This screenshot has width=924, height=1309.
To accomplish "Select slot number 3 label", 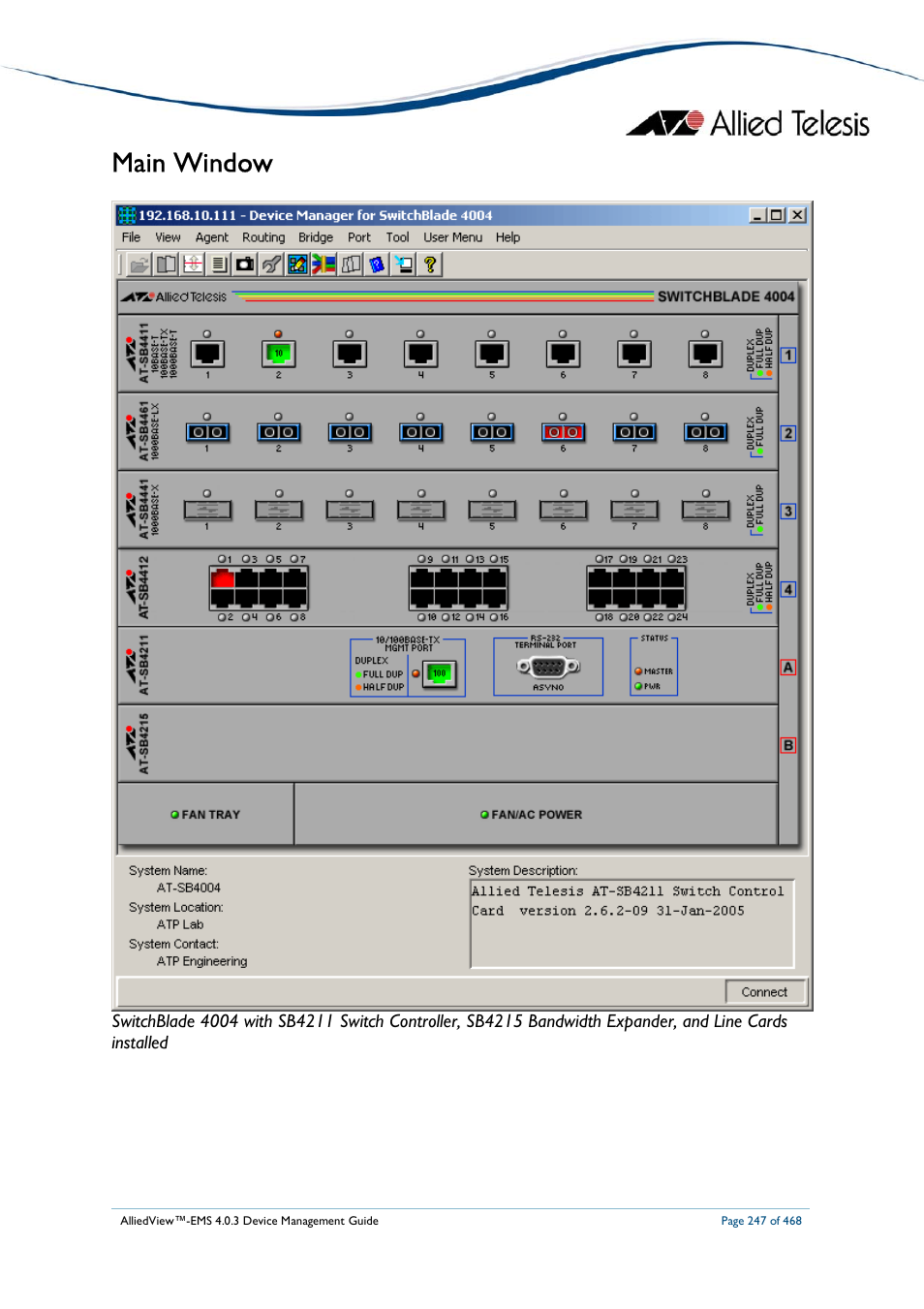I will [788, 512].
